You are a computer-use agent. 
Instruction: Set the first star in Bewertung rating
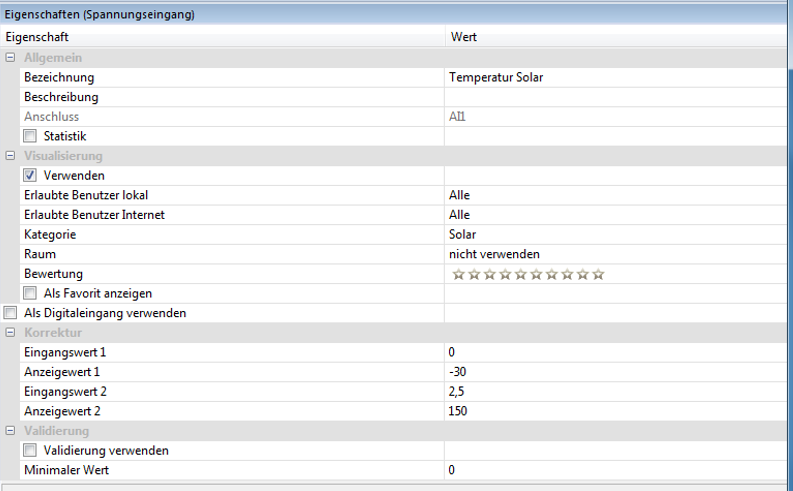[459, 274]
